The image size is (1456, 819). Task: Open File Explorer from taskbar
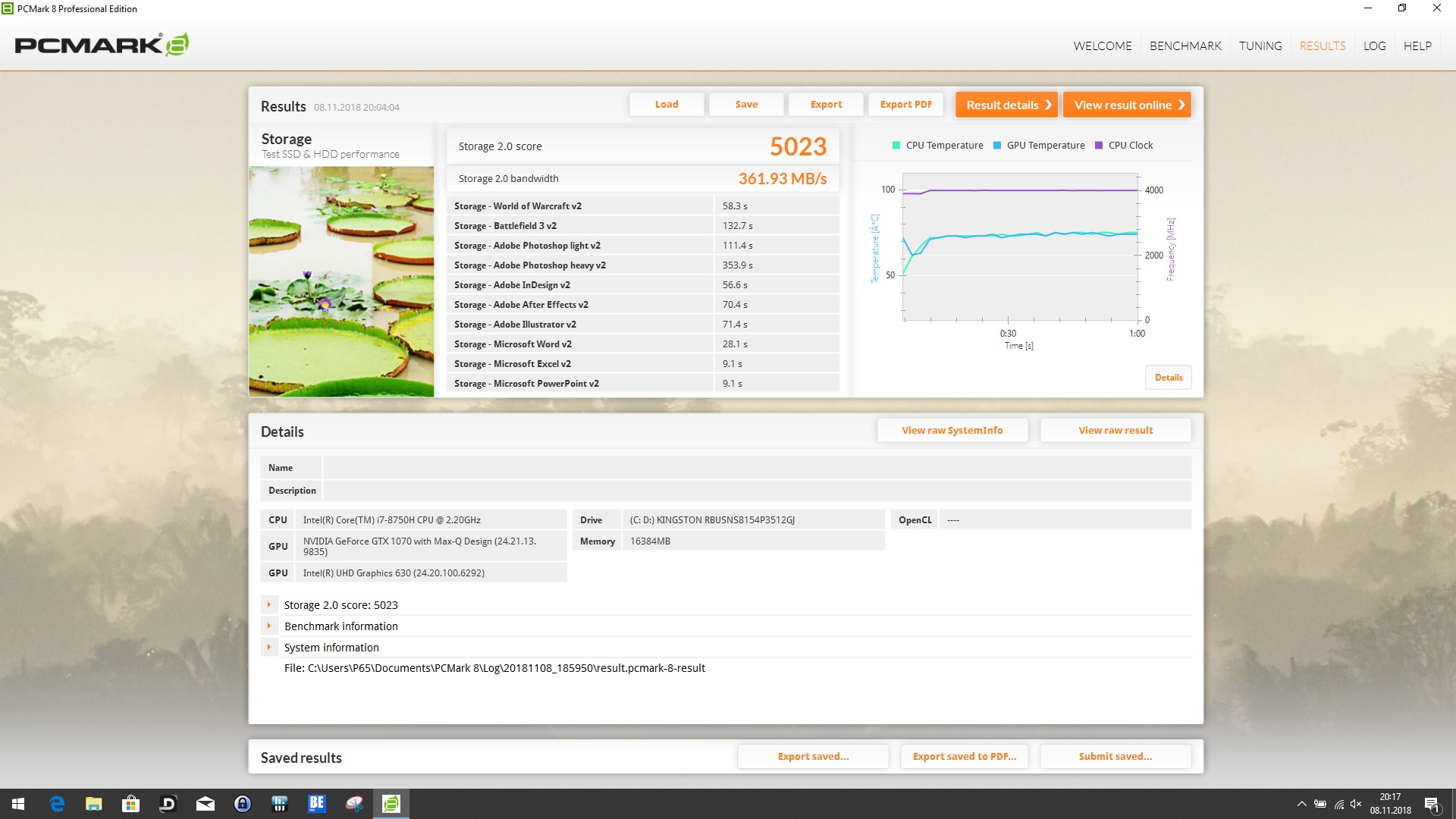coord(94,804)
